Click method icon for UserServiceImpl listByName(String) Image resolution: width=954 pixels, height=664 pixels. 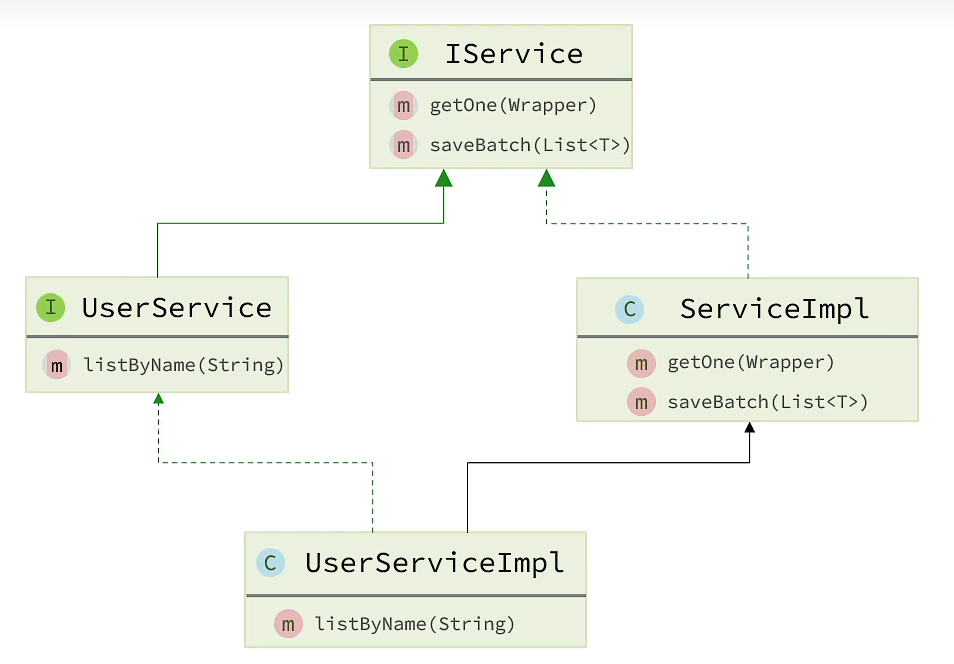point(288,625)
